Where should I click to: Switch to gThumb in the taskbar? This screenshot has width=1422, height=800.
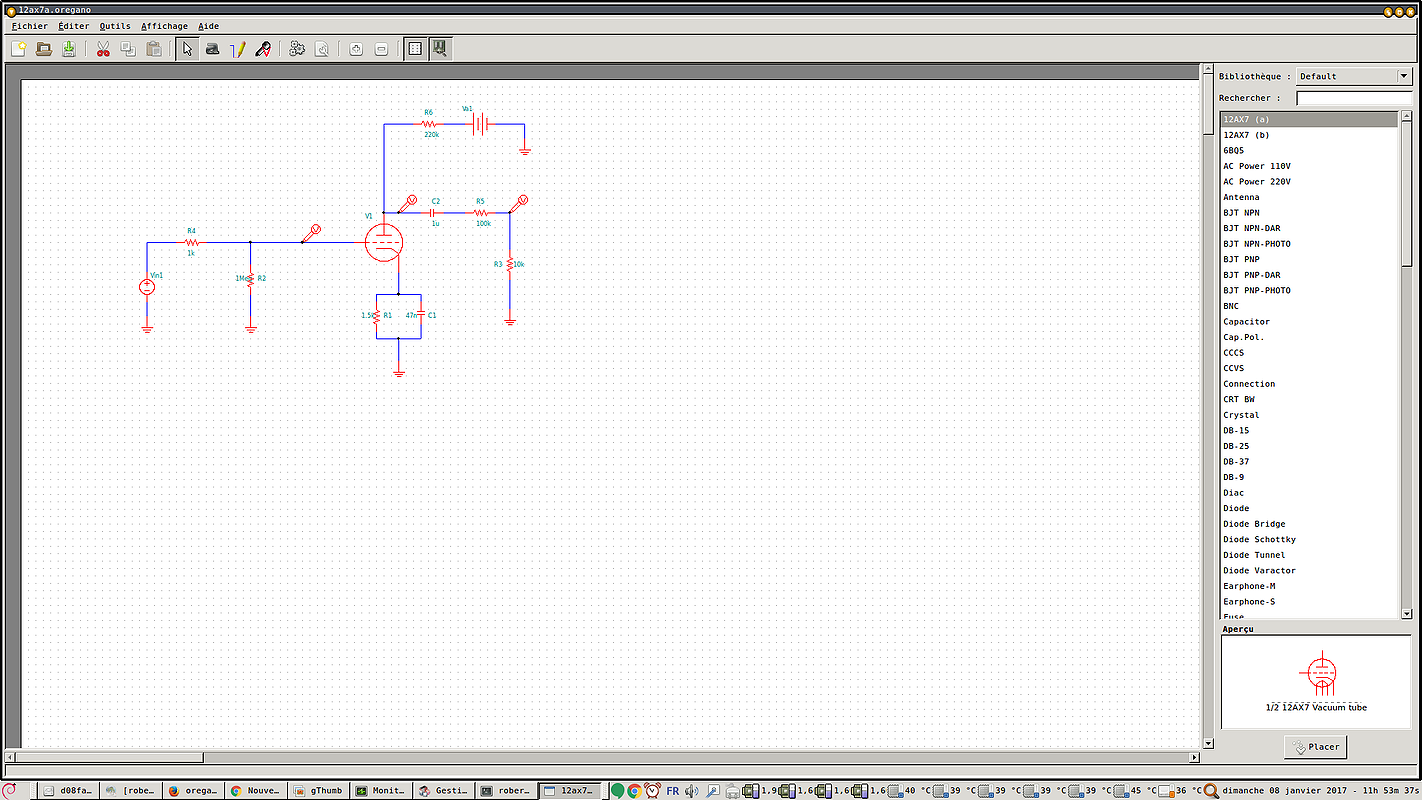click(319, 790)
